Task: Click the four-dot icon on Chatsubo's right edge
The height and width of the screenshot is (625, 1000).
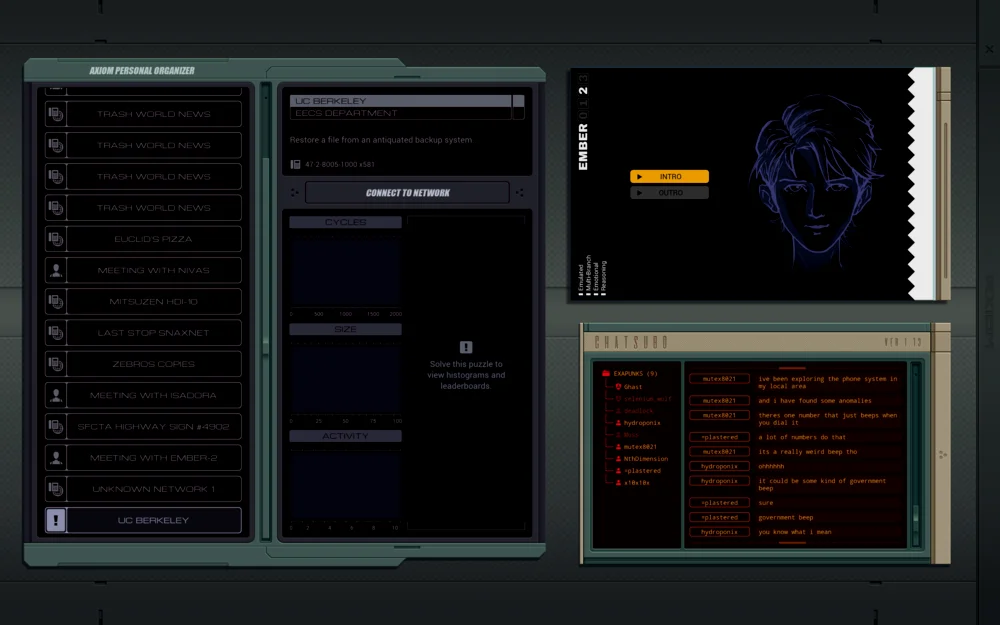Action: pos(941,455)
